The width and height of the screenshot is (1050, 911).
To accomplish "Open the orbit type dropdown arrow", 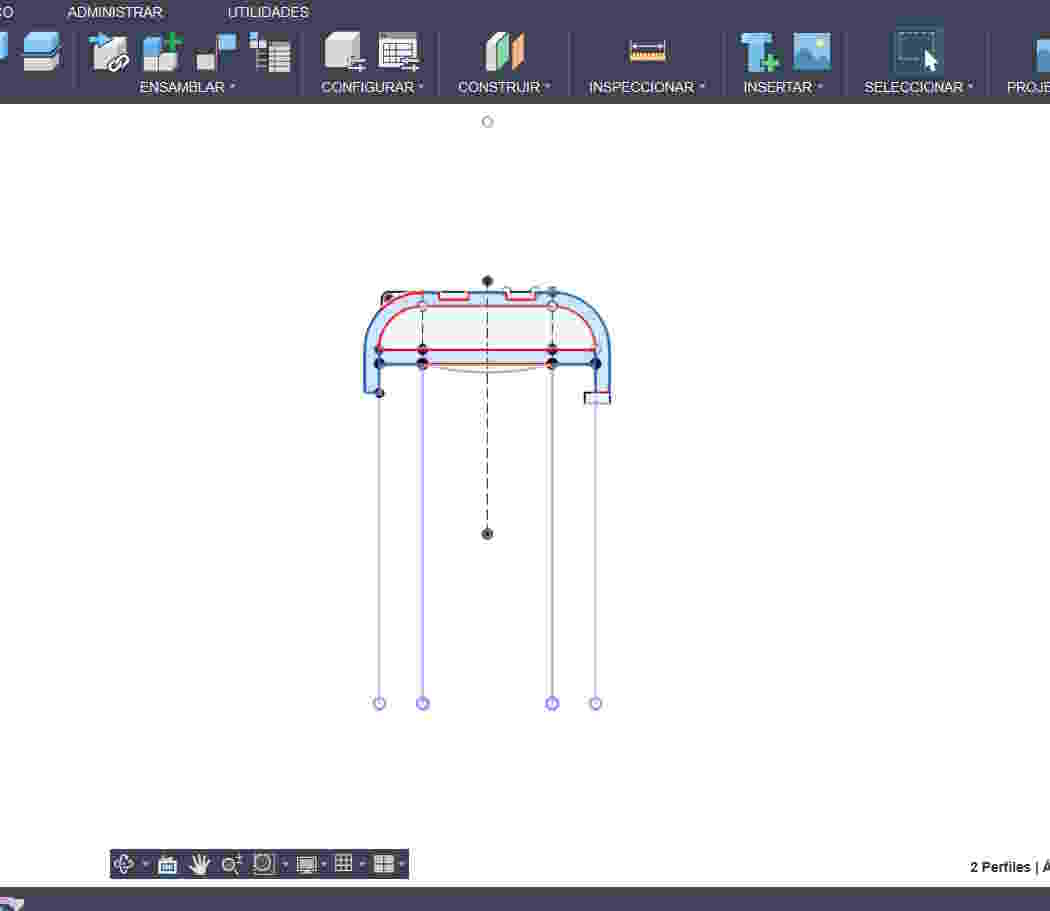I will point(145,865).
